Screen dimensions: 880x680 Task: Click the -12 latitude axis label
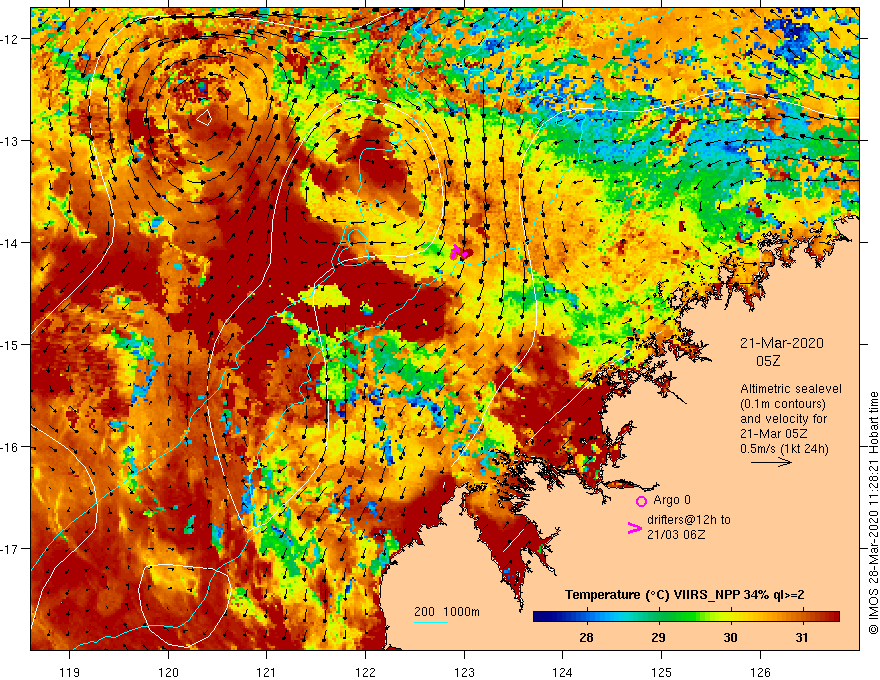click(11, 39)
